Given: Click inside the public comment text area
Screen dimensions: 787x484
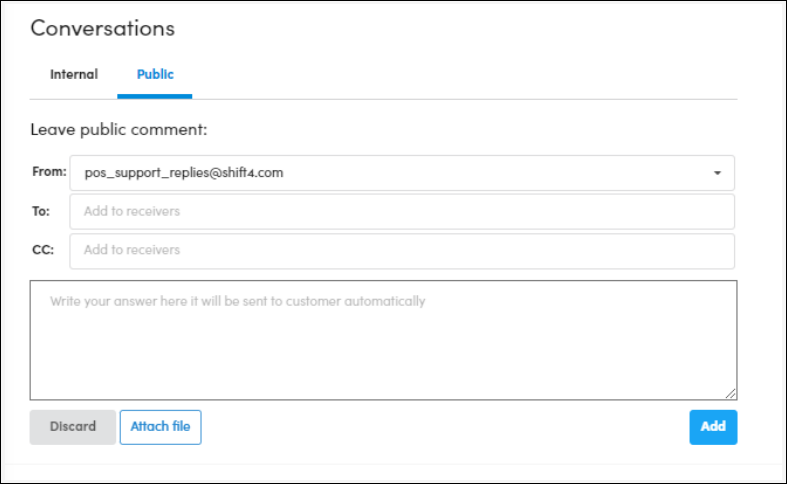Looking at the screenshot, I should click(383, 350).
